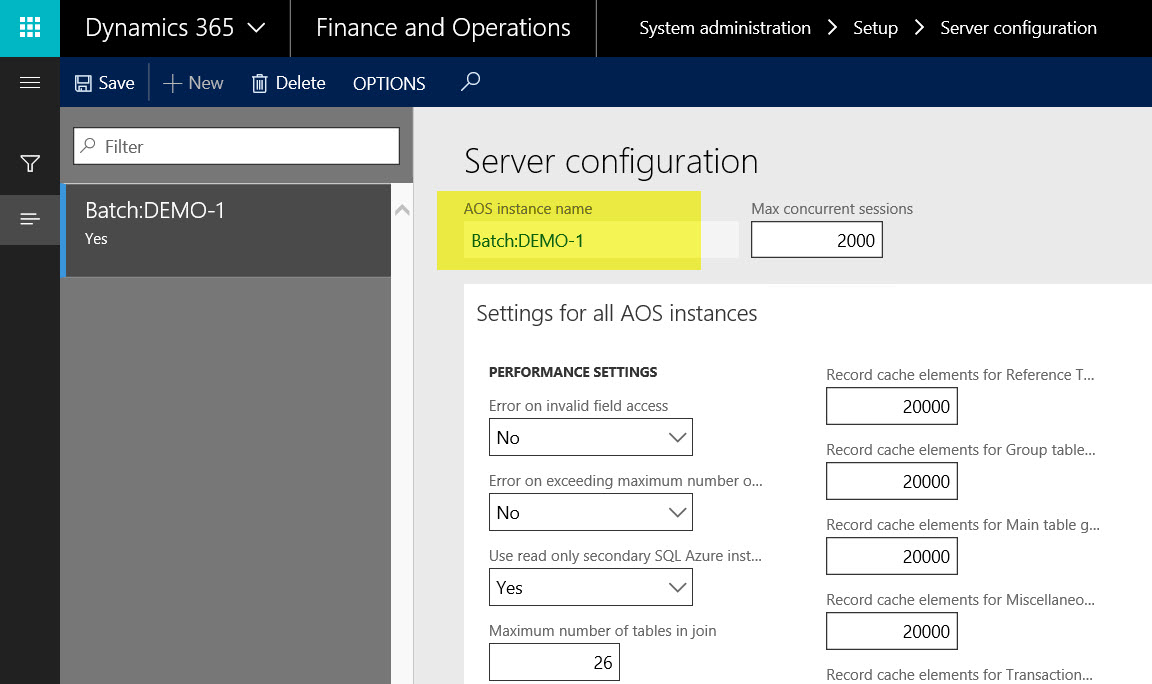Click Maximum number of tables in join field
Viewport: 1152px width, 684px height.
point(554,662)
